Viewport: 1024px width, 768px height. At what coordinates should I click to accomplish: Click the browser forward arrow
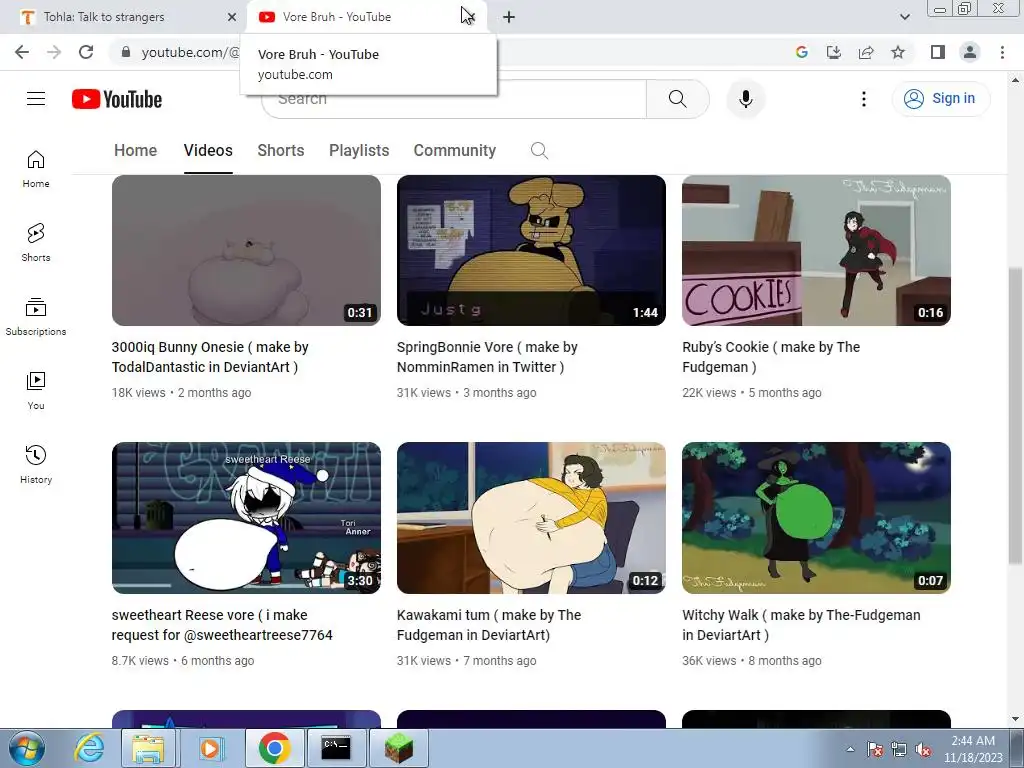point(54,52)
